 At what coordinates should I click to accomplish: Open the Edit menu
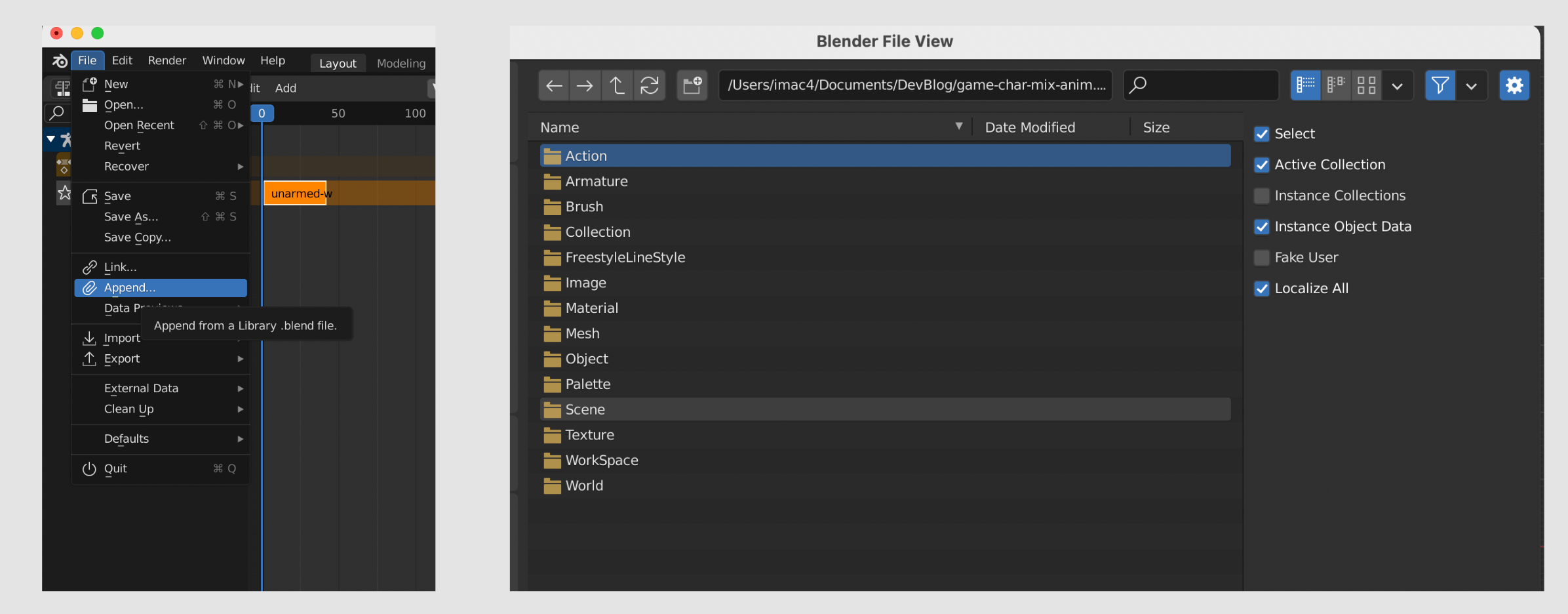click(122, 60)
